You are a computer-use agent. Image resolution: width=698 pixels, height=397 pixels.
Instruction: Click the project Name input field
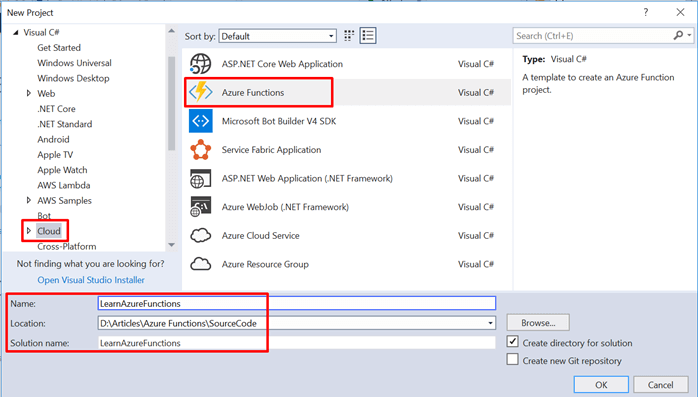[296, 304]
